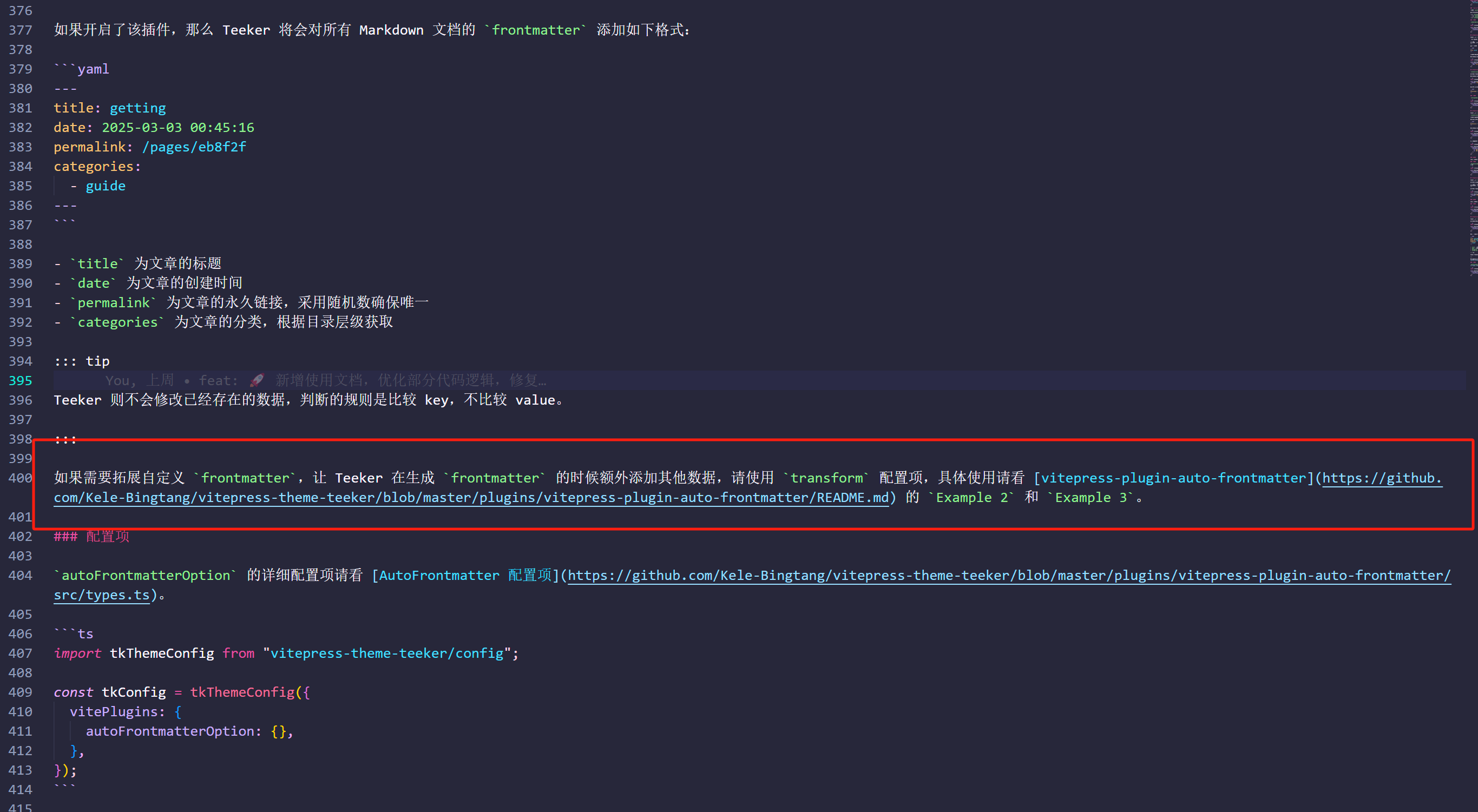Click the ### 配置项 heading
This screenshot has height=812, width=1478.
92,536
